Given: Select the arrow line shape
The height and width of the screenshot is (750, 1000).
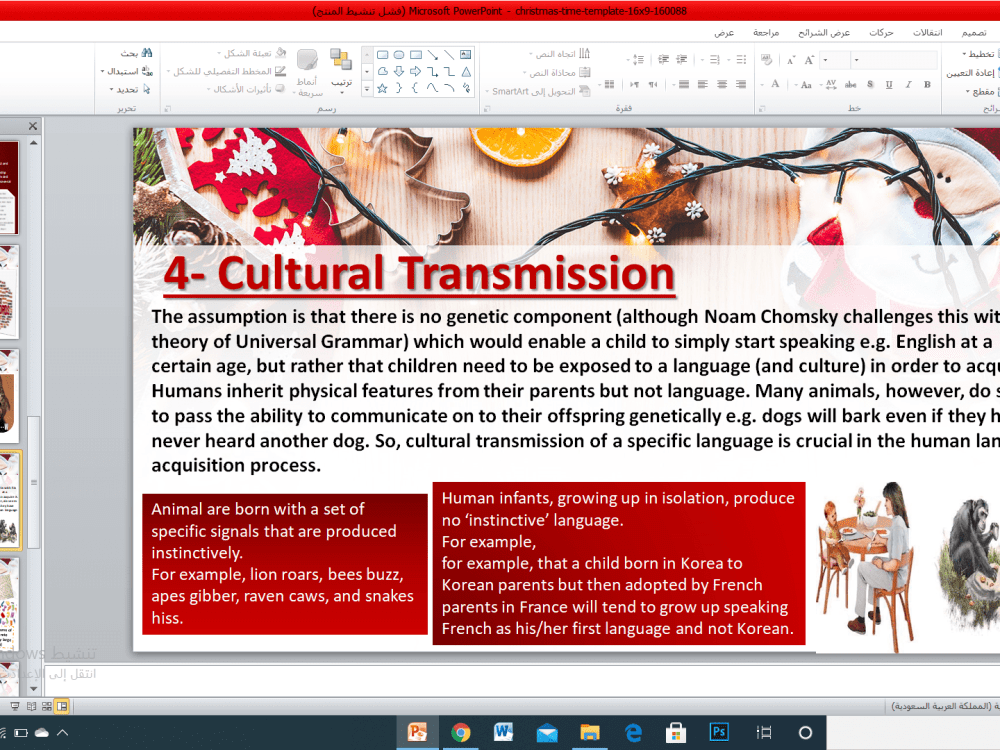Looking at the screenshot, I should (432, 55).
